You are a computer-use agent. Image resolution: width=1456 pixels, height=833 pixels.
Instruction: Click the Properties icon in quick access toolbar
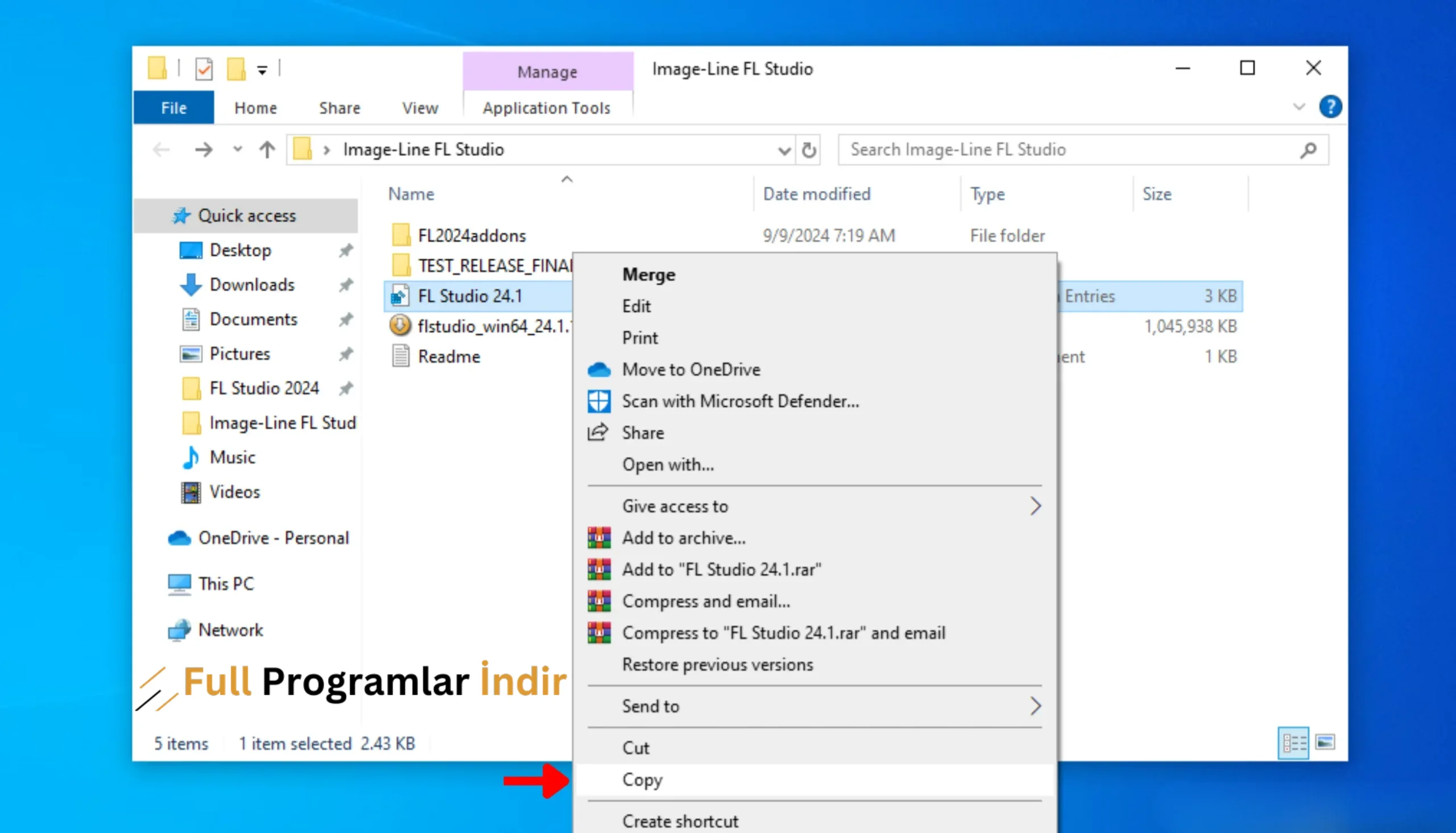[x=204, y=69]
